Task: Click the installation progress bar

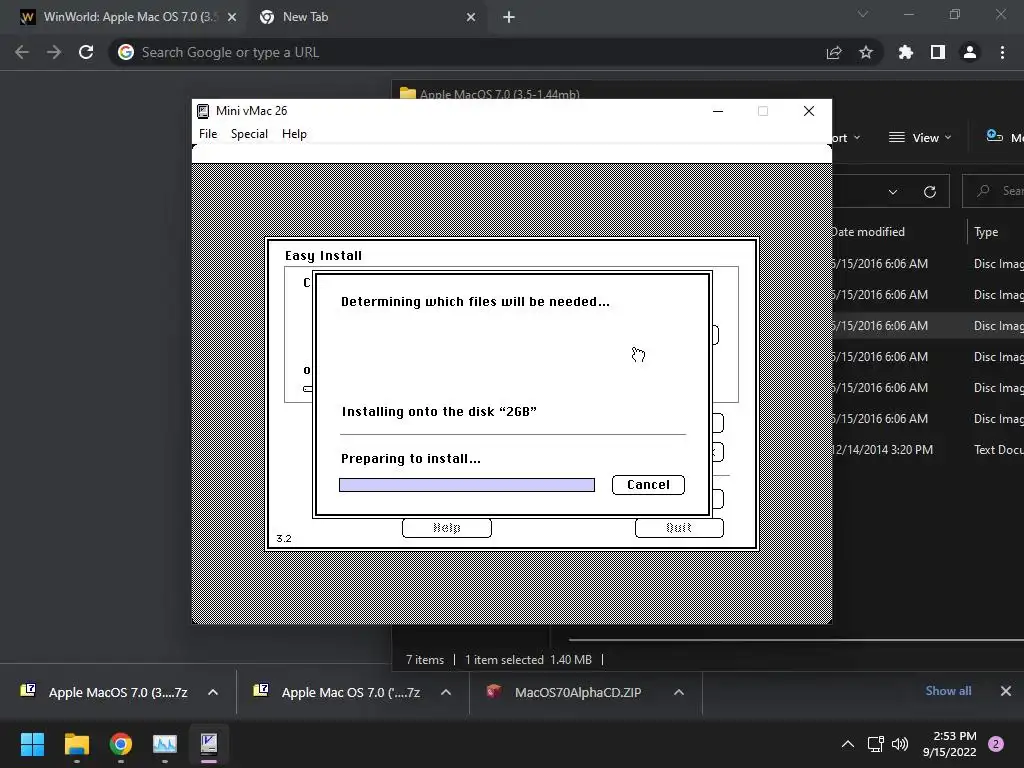Action: click(467, 485)
